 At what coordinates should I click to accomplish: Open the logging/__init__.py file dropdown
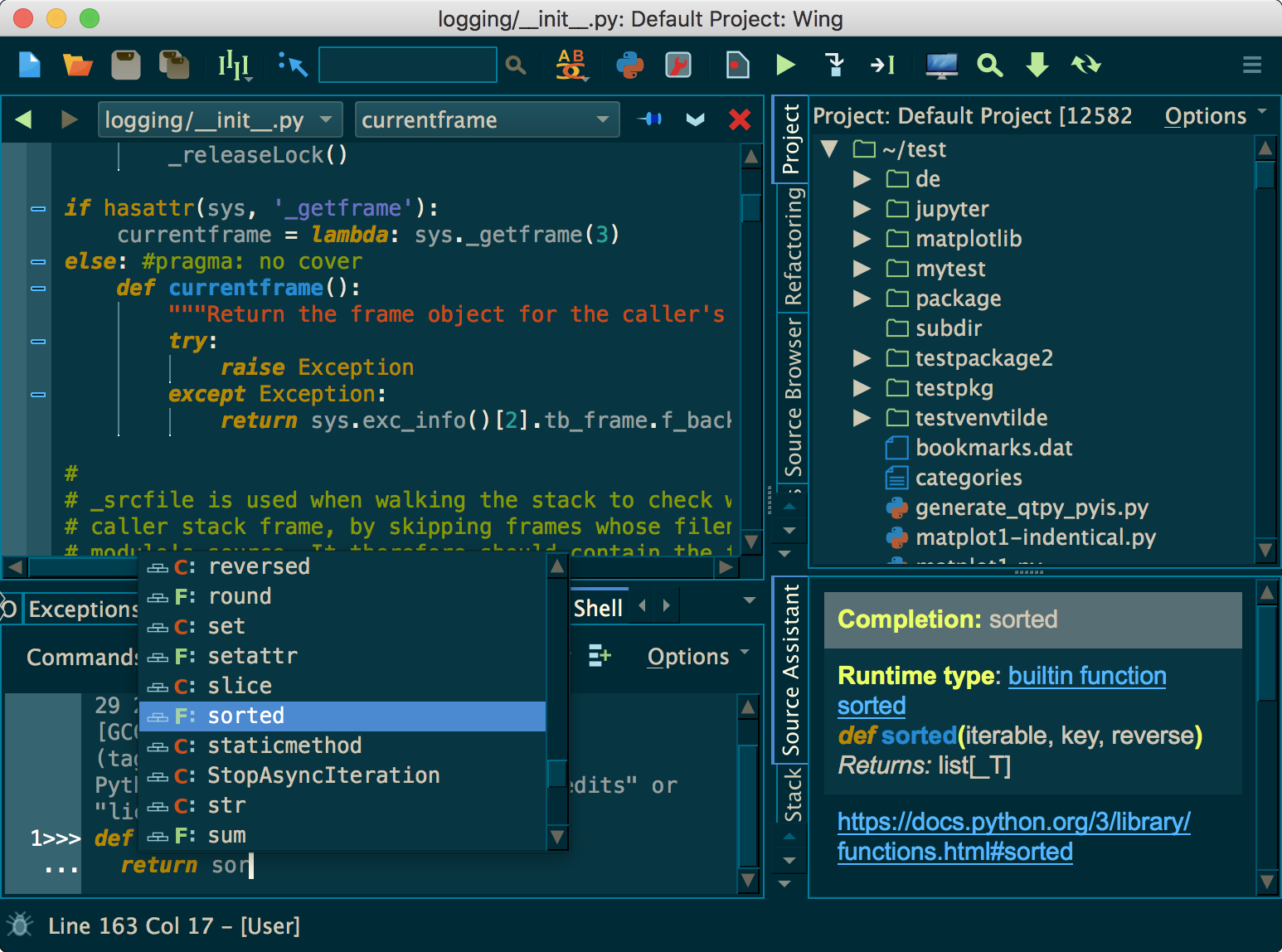coord(220,120)
